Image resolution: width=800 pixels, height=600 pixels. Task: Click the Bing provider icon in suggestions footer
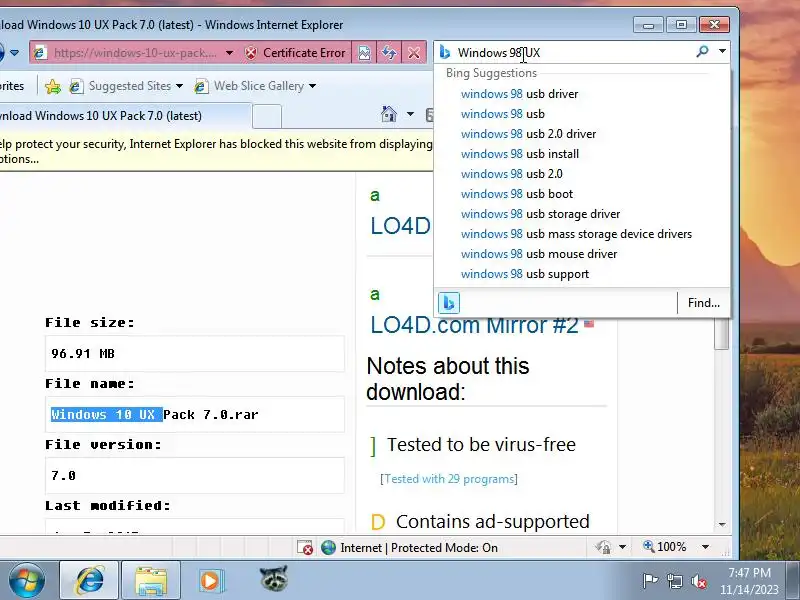pos(449,303)
